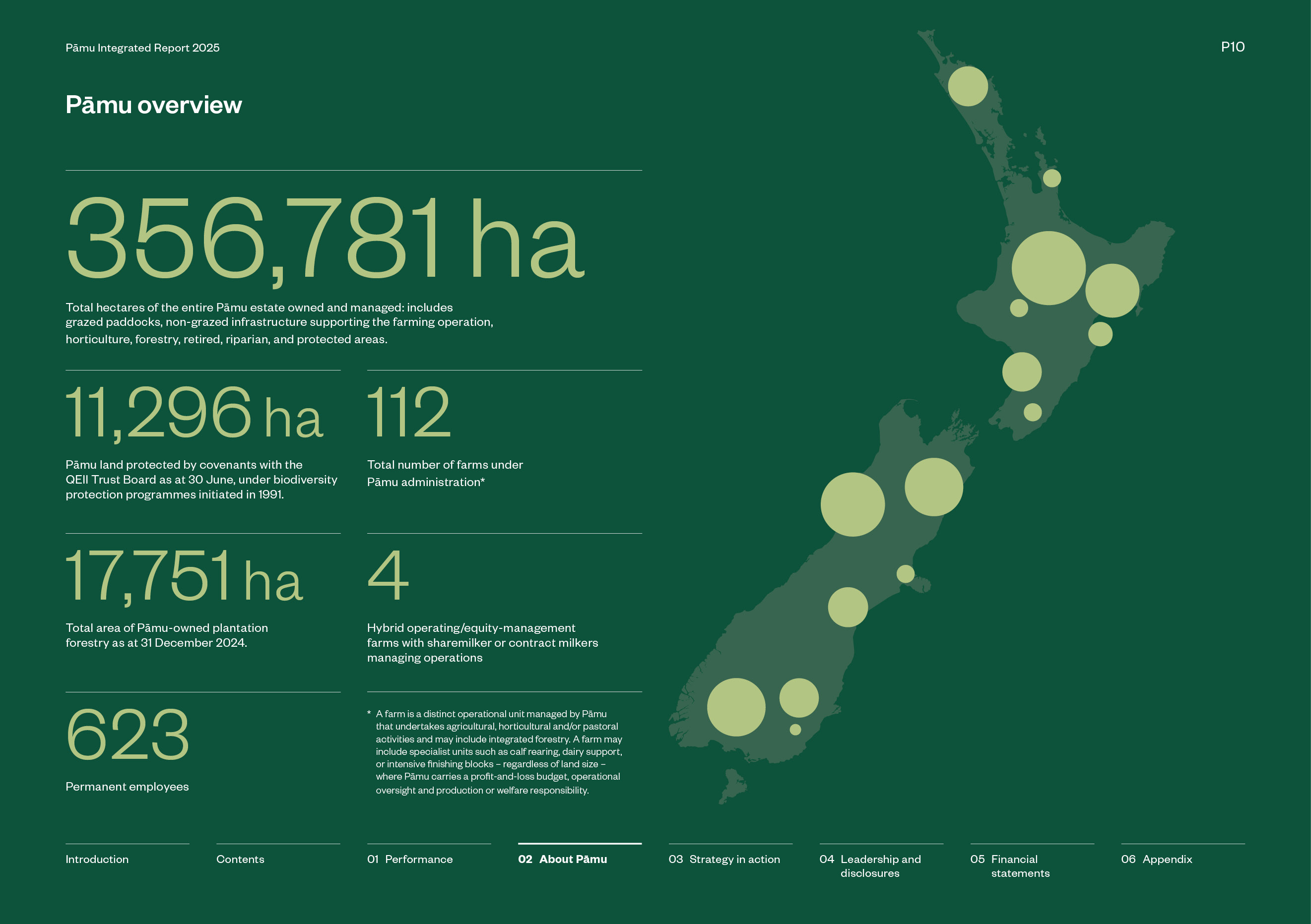Jump to 03 Strategy in action
The image size is (1311, 924).
[x=724, y=859]
